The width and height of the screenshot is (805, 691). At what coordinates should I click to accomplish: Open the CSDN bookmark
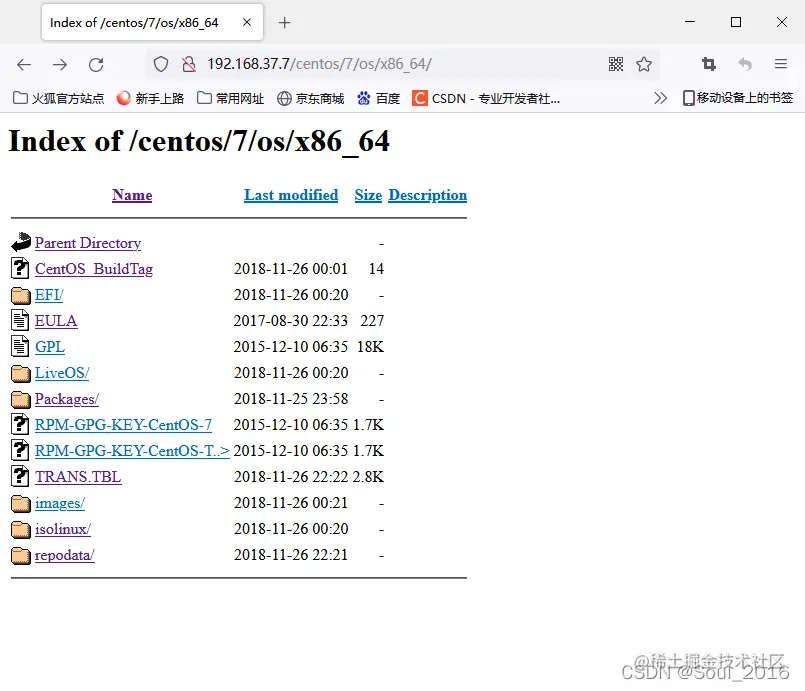point(486,98)
